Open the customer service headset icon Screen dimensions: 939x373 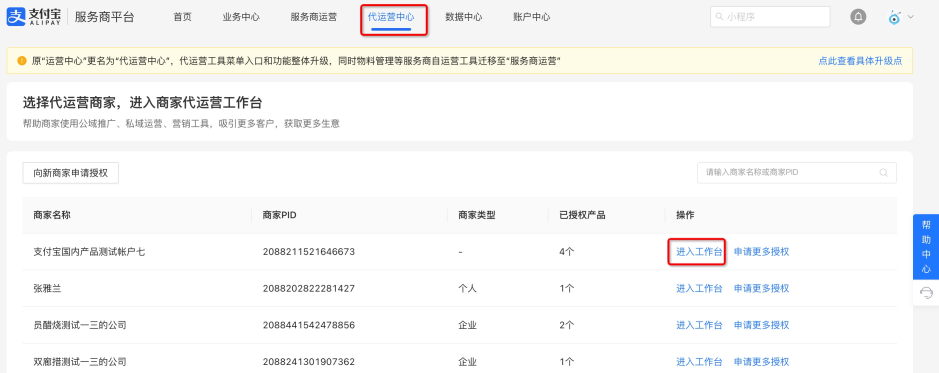(x=926, y=292)
